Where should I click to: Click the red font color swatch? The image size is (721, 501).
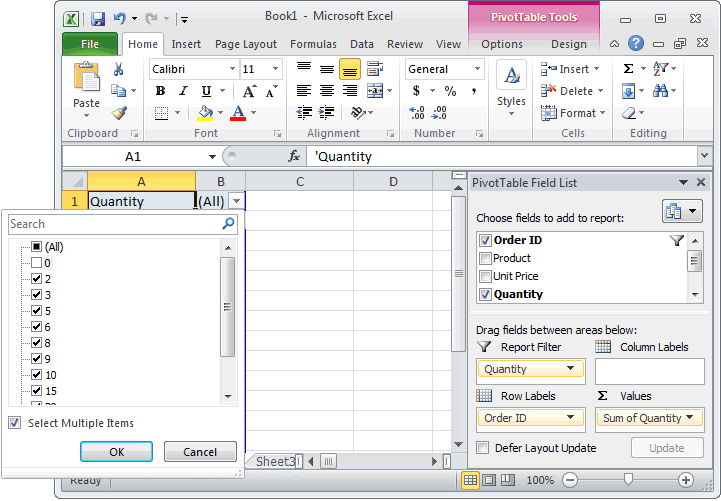(238, 113)
